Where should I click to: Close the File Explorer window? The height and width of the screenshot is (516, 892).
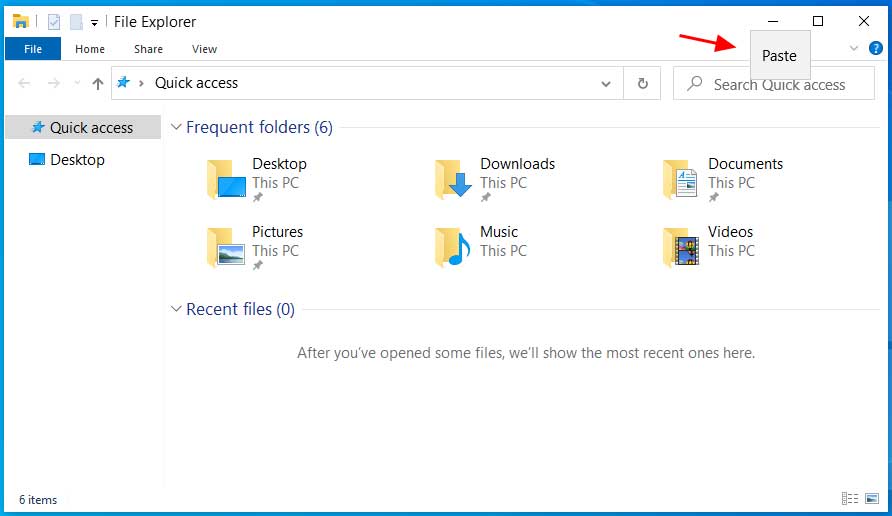coord(864,22)
